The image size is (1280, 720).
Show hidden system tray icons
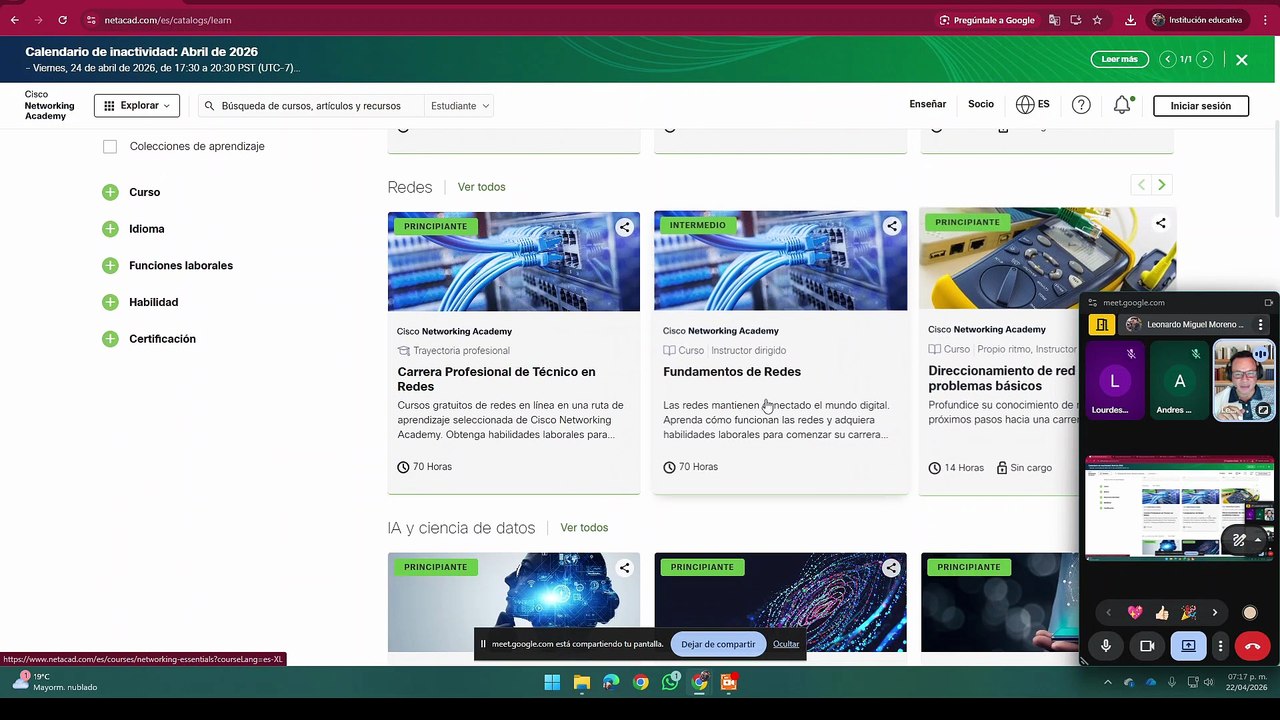(x=1107, y=683)
